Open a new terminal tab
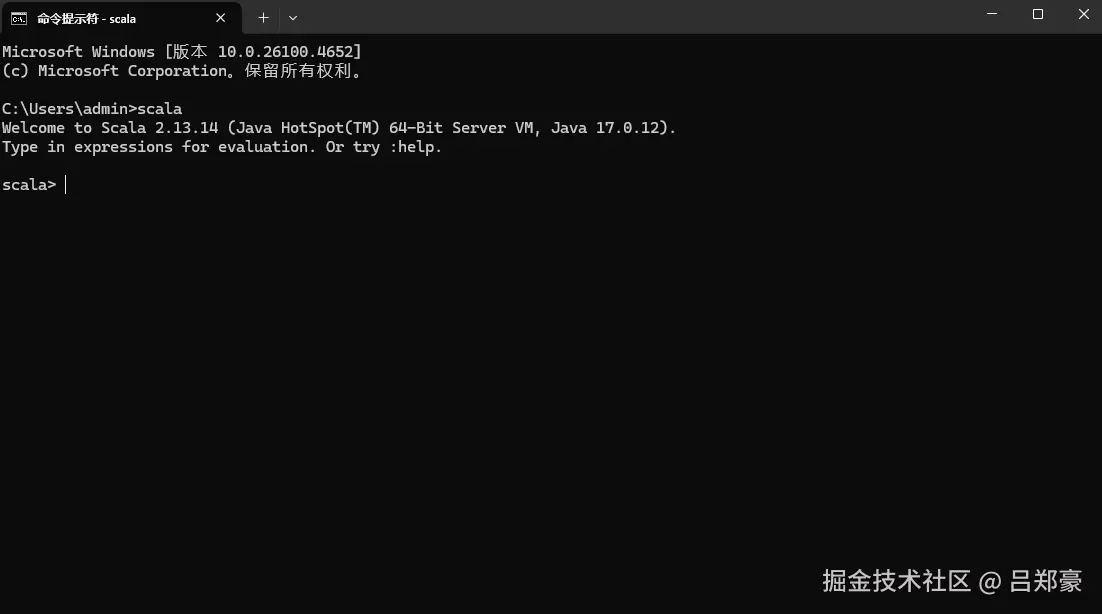 point(263,17)
